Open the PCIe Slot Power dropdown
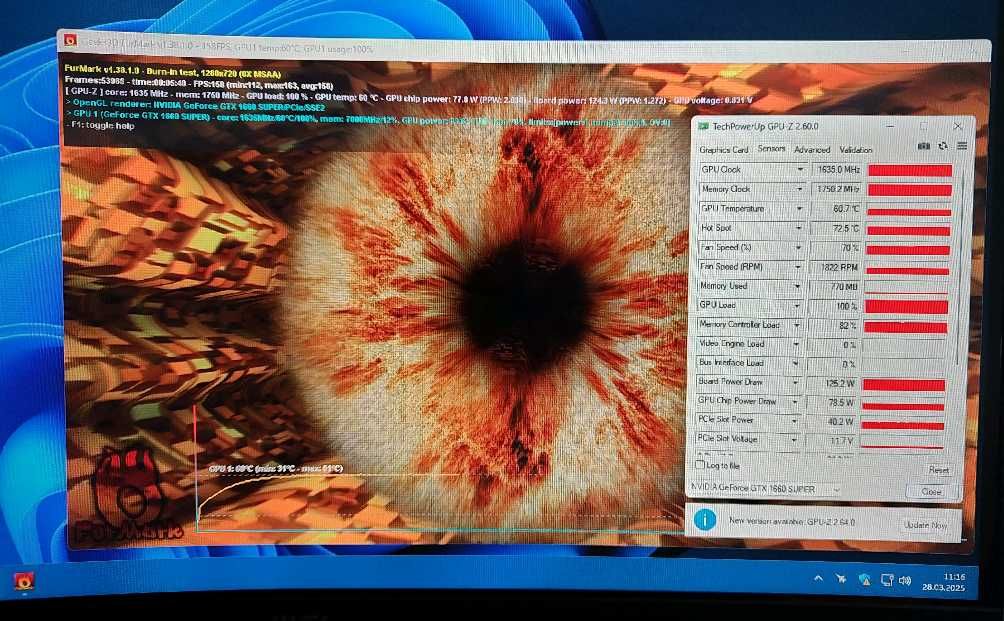Image resolution: width=1004 pixels, height=621 pixels. [x=795, y=421]
